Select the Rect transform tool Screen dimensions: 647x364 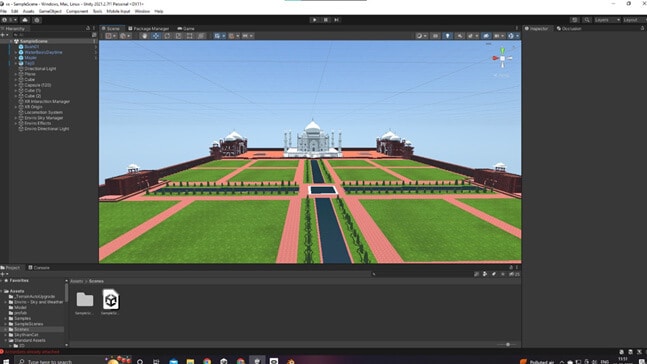(189, 36)
